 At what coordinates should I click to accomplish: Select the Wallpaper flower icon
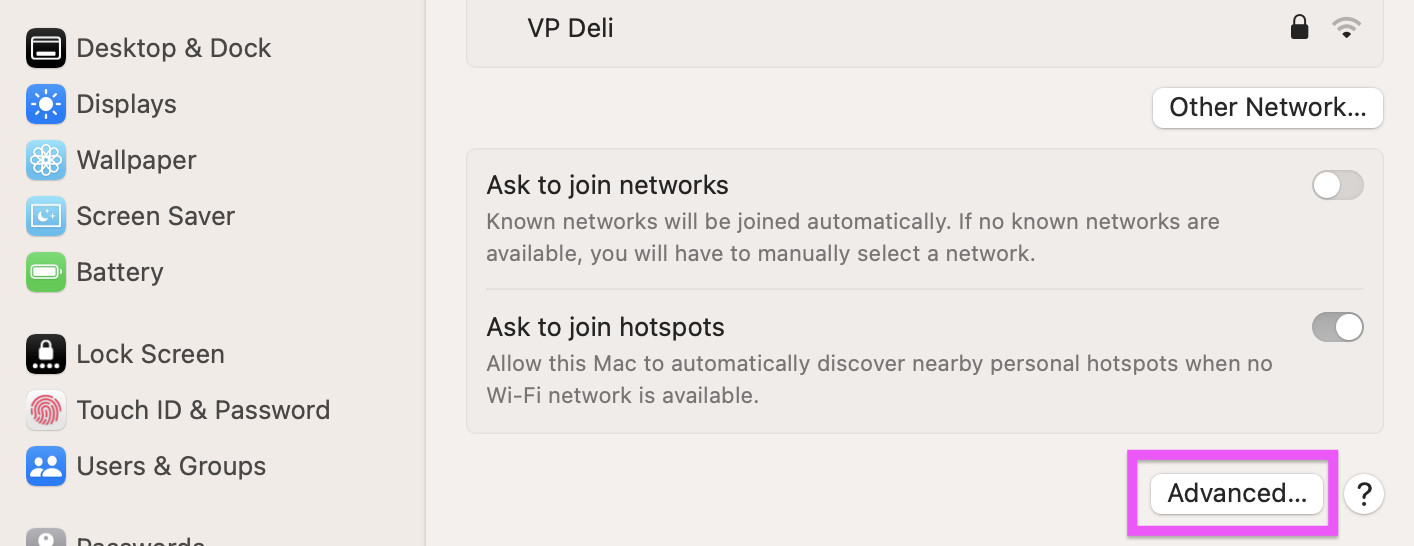pos(46,160)
